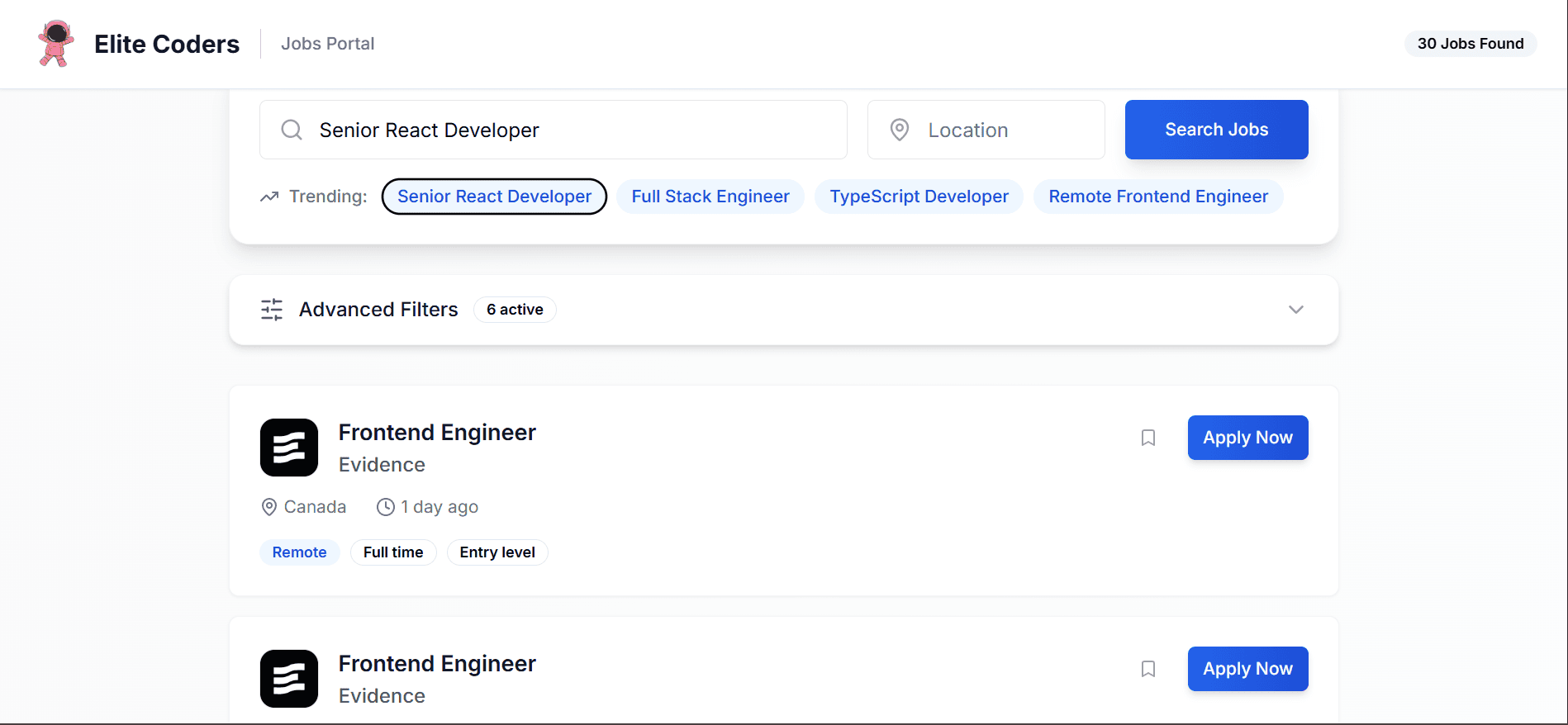
Task: Click the Canada location text
Action: point(315,507)
